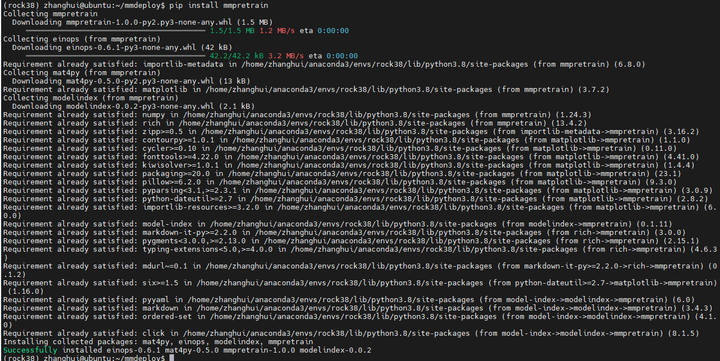This screenshot has height=361, width=720.
Task: Click the 'pip install mmpretrain' command text
Action: click(219, 6)
